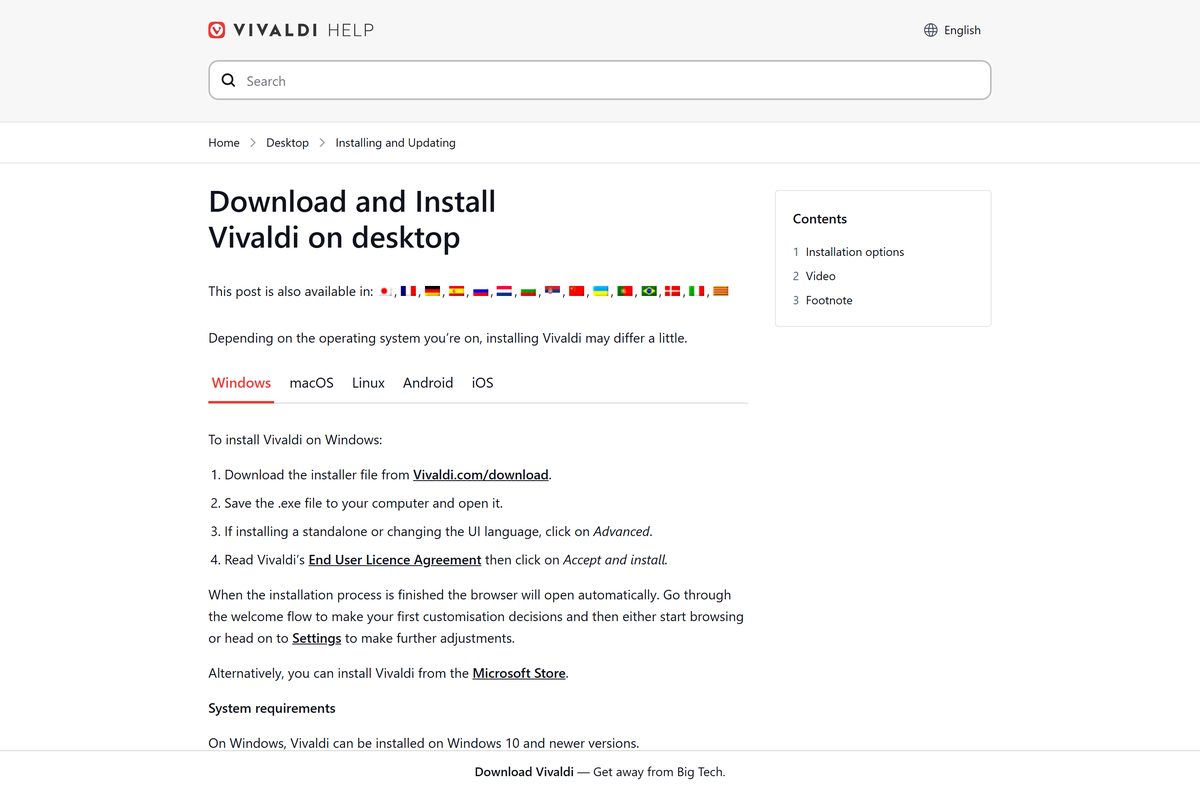Image resolution: width=1200 pixels, height=792 pixels.
Task: Open the Spanish flag translation
Action: click(x=456, y=291)
